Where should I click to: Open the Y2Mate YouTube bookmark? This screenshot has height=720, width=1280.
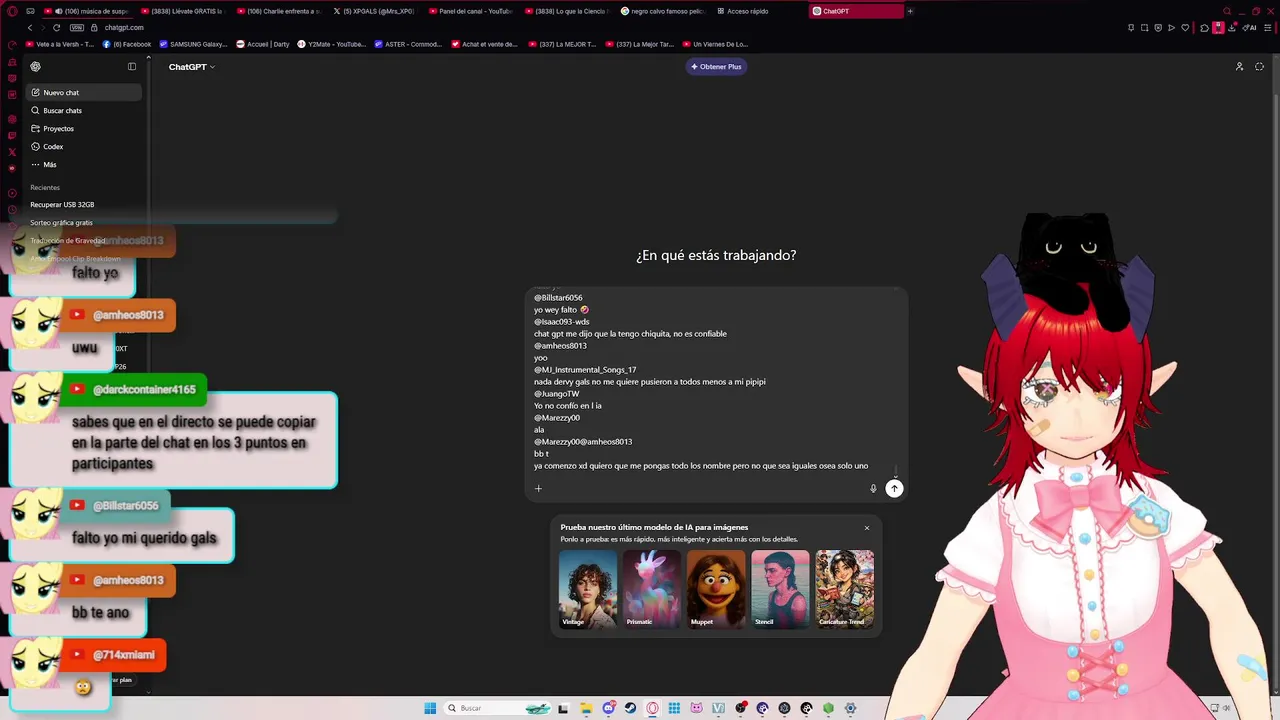tap(332, 44)
